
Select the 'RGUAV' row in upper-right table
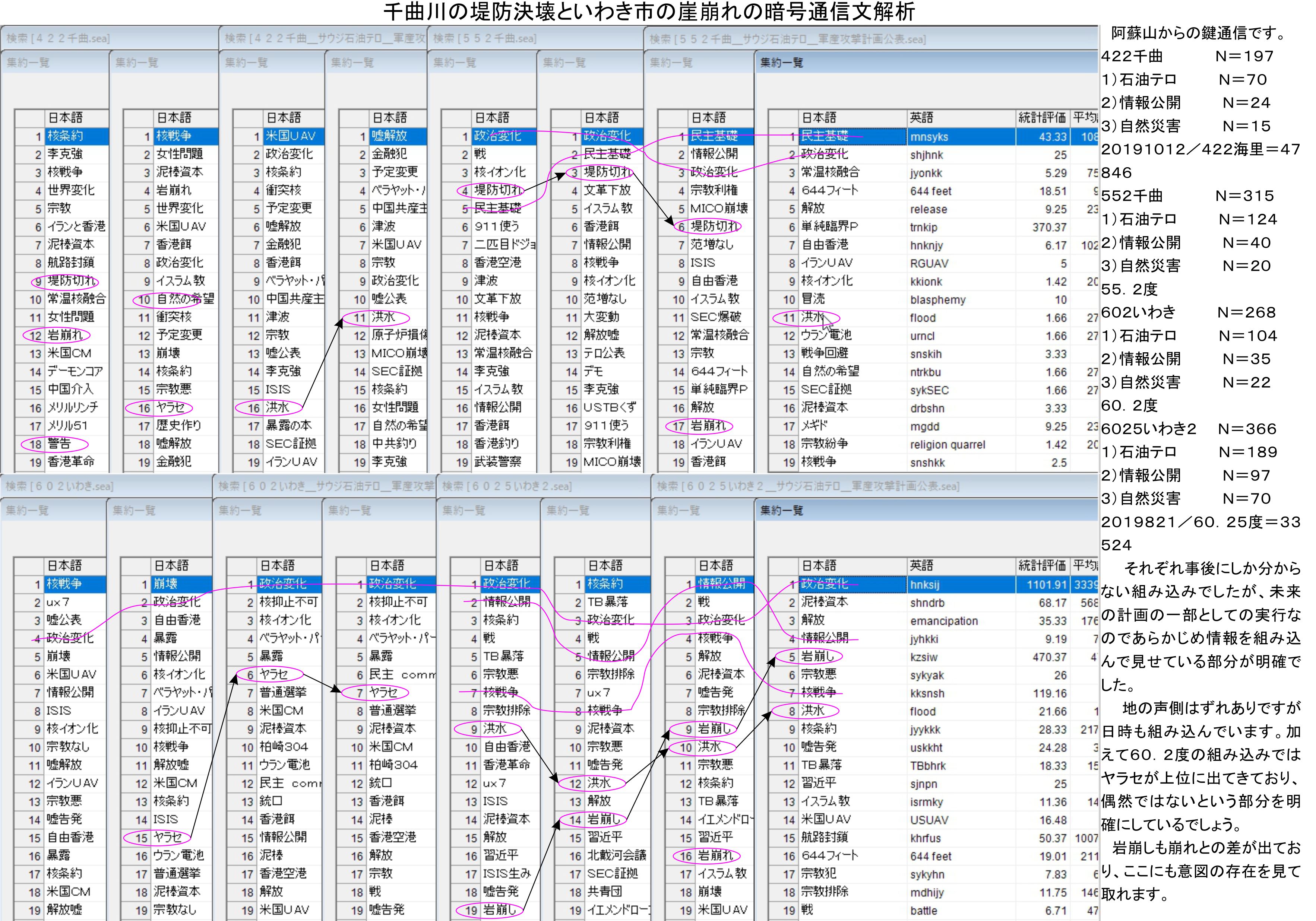coord(929,263)
